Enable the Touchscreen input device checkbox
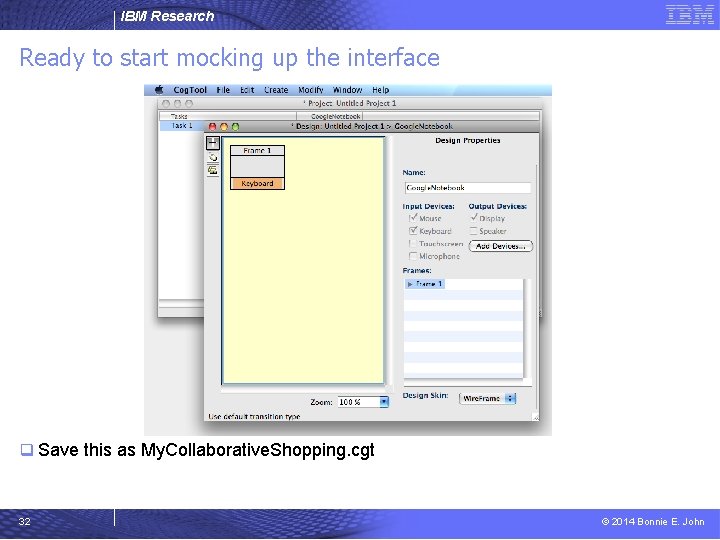 (413, 244)
